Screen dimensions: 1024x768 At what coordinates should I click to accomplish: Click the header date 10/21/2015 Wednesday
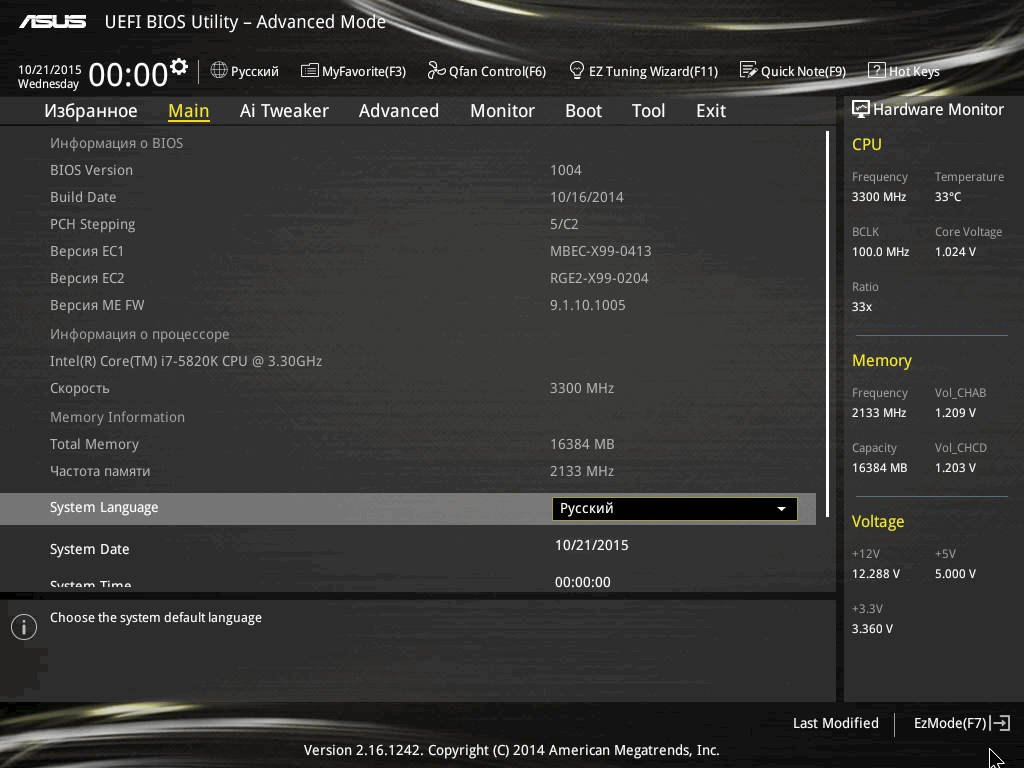coord(50,76)
